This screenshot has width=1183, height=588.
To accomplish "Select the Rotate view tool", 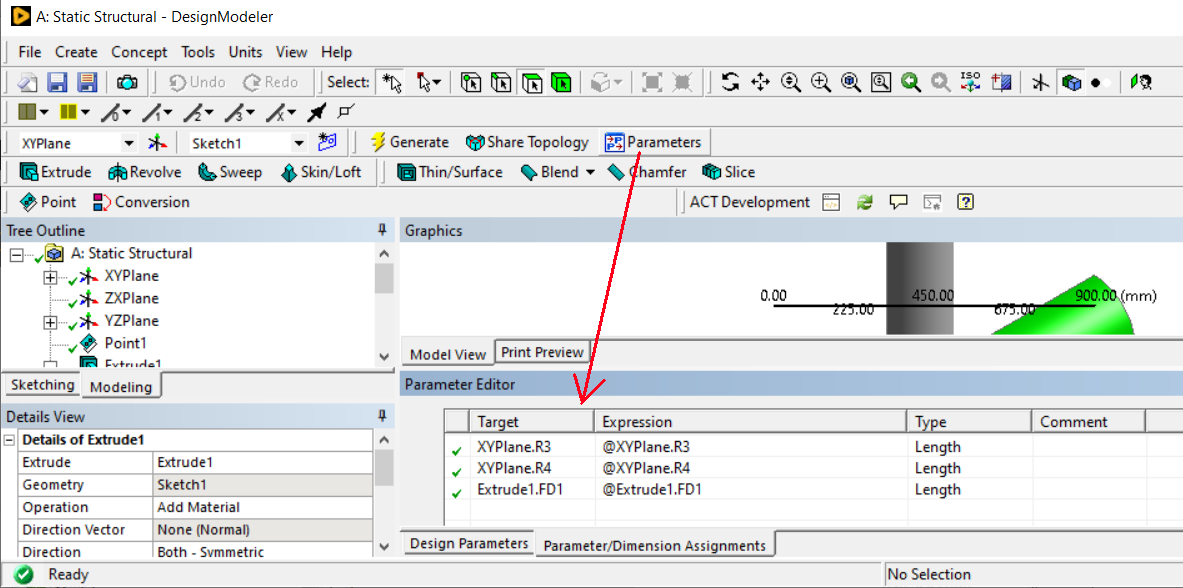I will [730, 82].
